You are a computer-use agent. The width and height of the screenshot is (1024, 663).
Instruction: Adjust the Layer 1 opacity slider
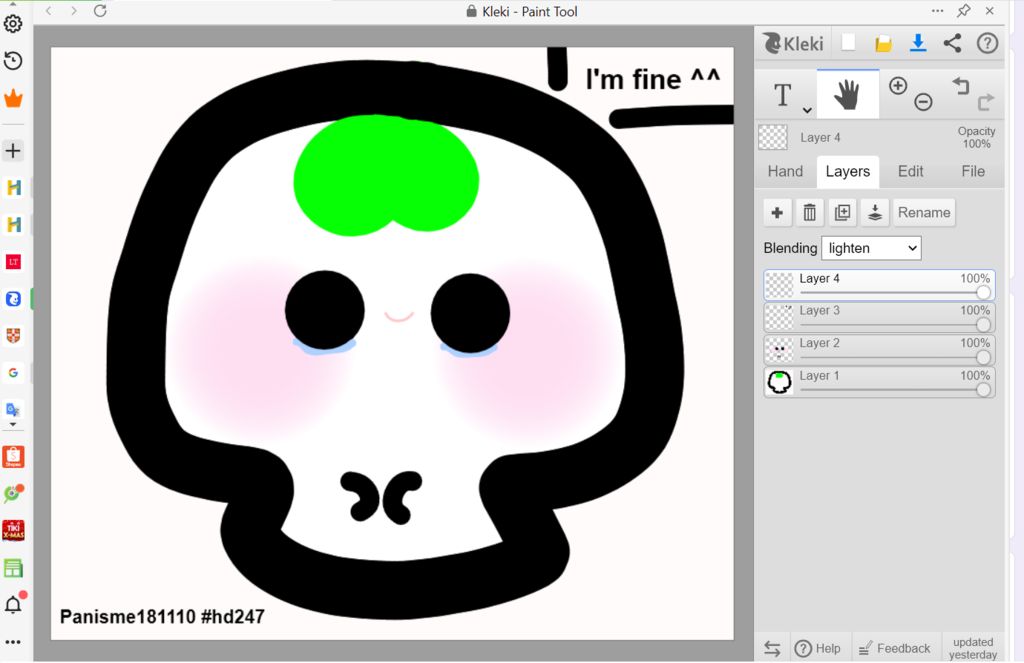894,390
